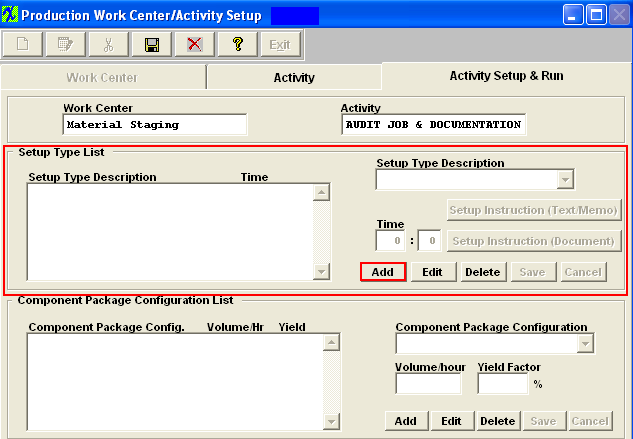Click the floppy disk Save icon
Viewport: 633px width, 439px height.
152,44
